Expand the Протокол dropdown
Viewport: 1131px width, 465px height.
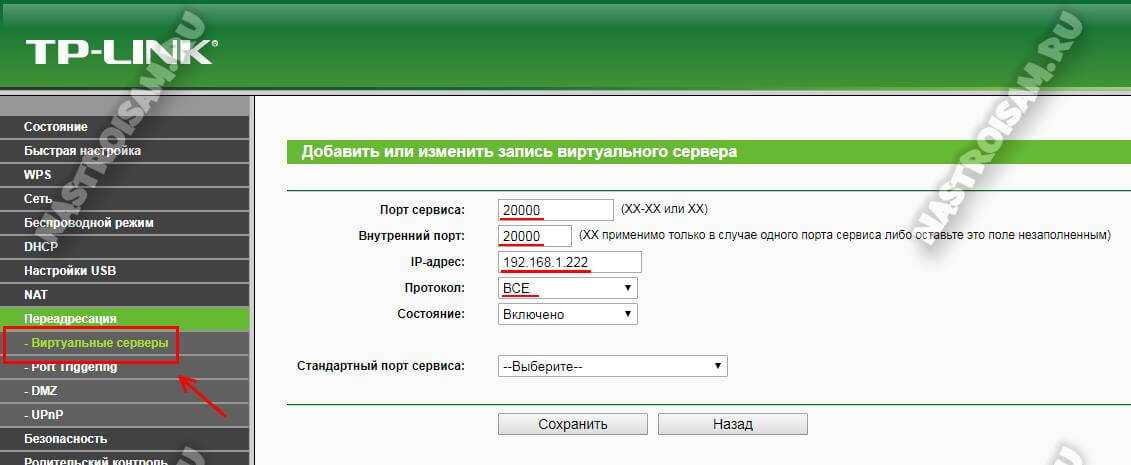pyautogui.click(x=567, y=288)
